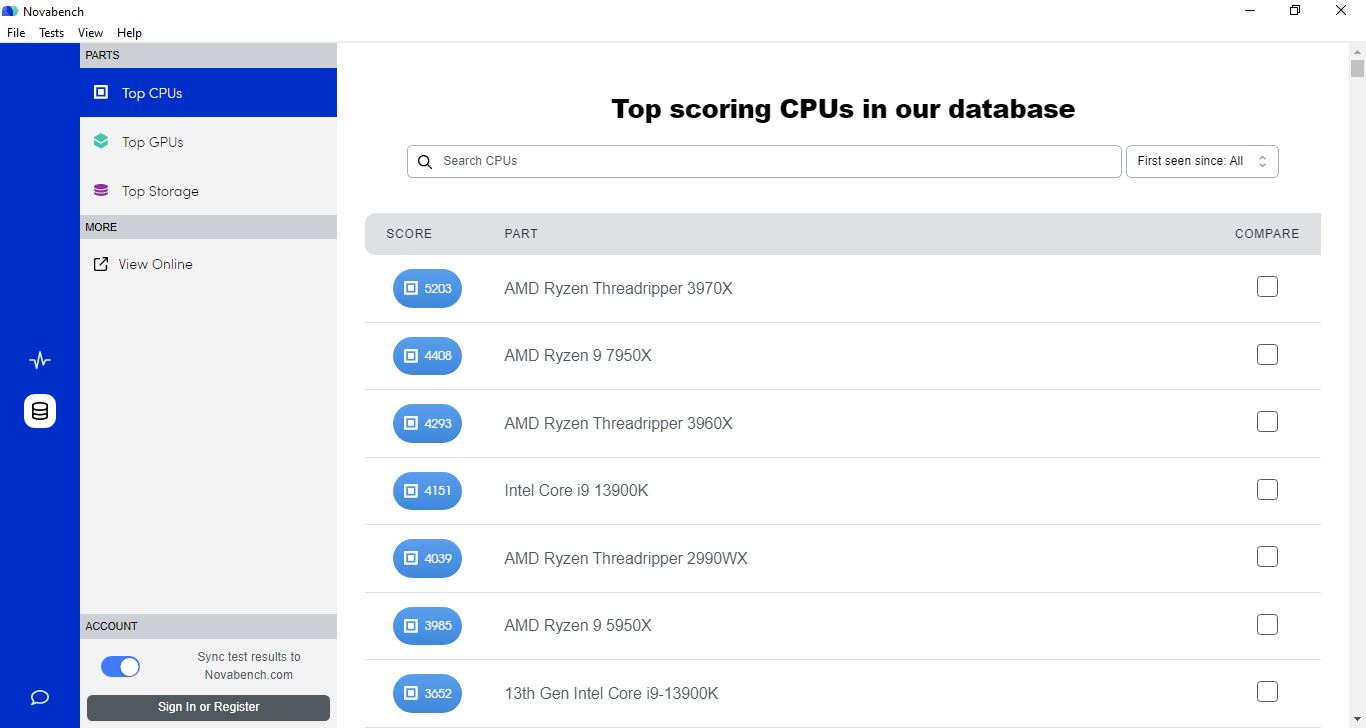1366x728 pixels.
Task: Open the Help menu
Action: pos(129,33)
